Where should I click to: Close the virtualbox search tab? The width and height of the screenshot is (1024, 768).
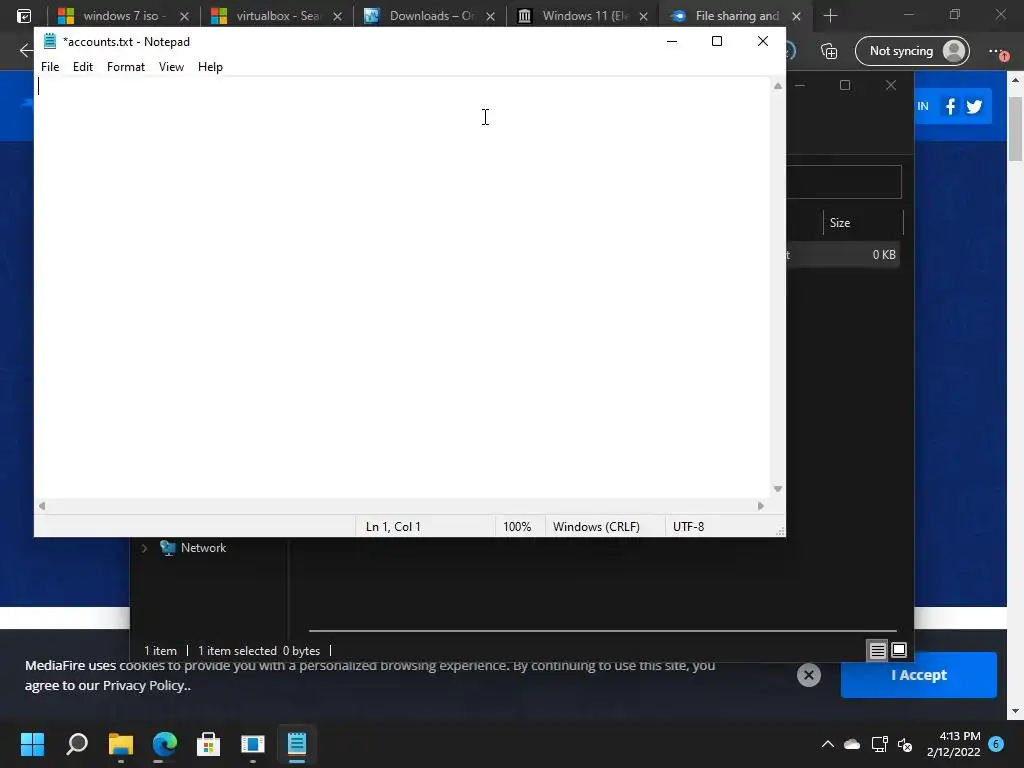tap(338, 16)
